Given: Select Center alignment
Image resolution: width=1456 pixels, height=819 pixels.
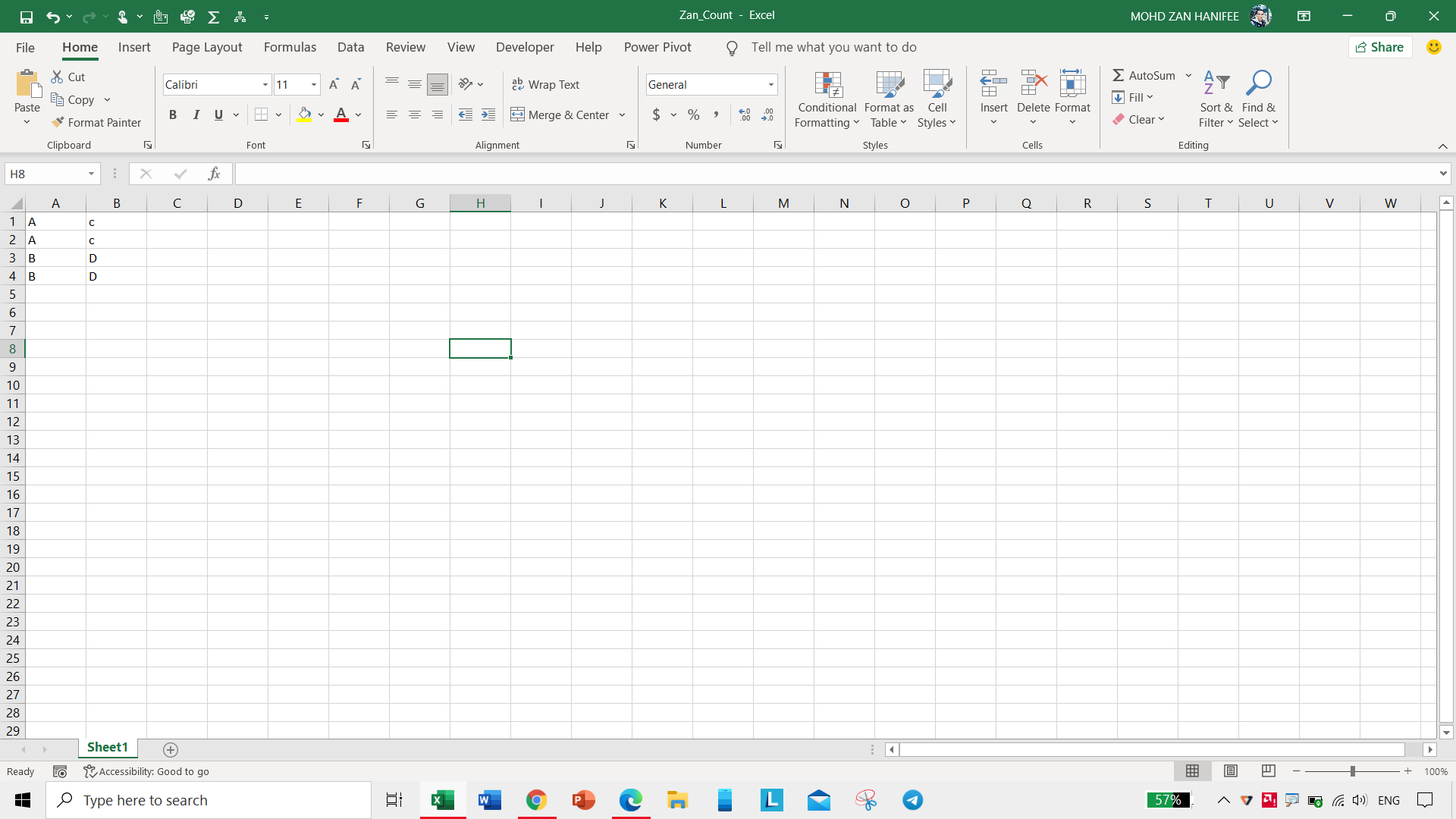Looking at the screenshot, I should pos(414,115).
